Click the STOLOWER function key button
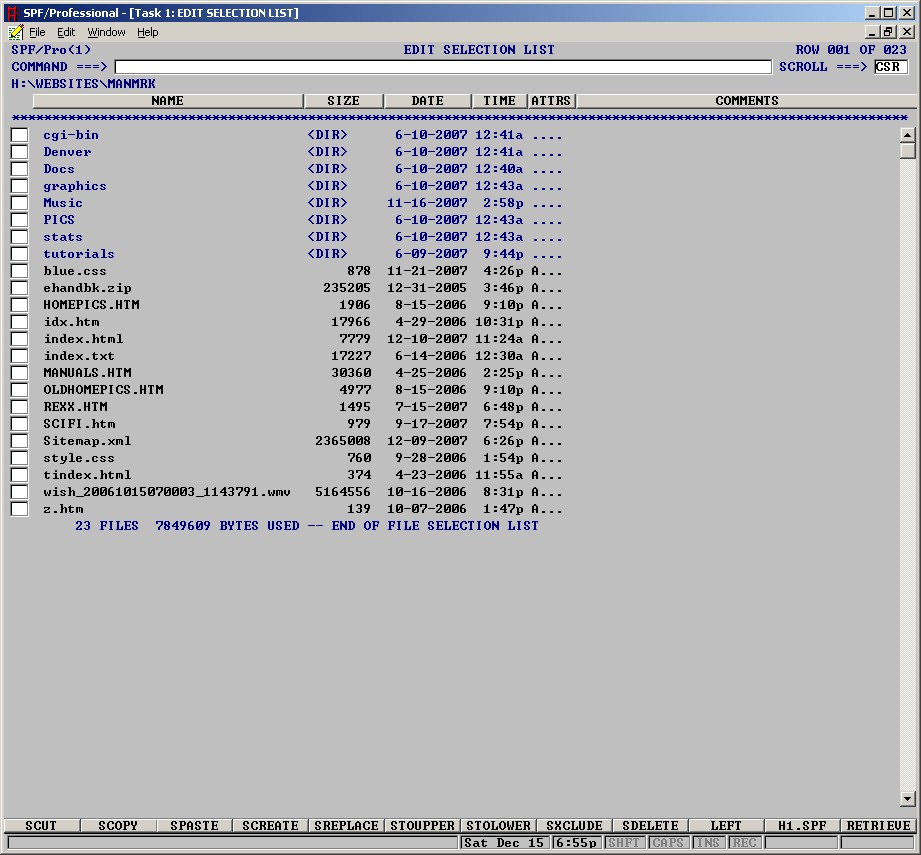The image size is (921, 855). pyautogui.click(x=498, y=826)
